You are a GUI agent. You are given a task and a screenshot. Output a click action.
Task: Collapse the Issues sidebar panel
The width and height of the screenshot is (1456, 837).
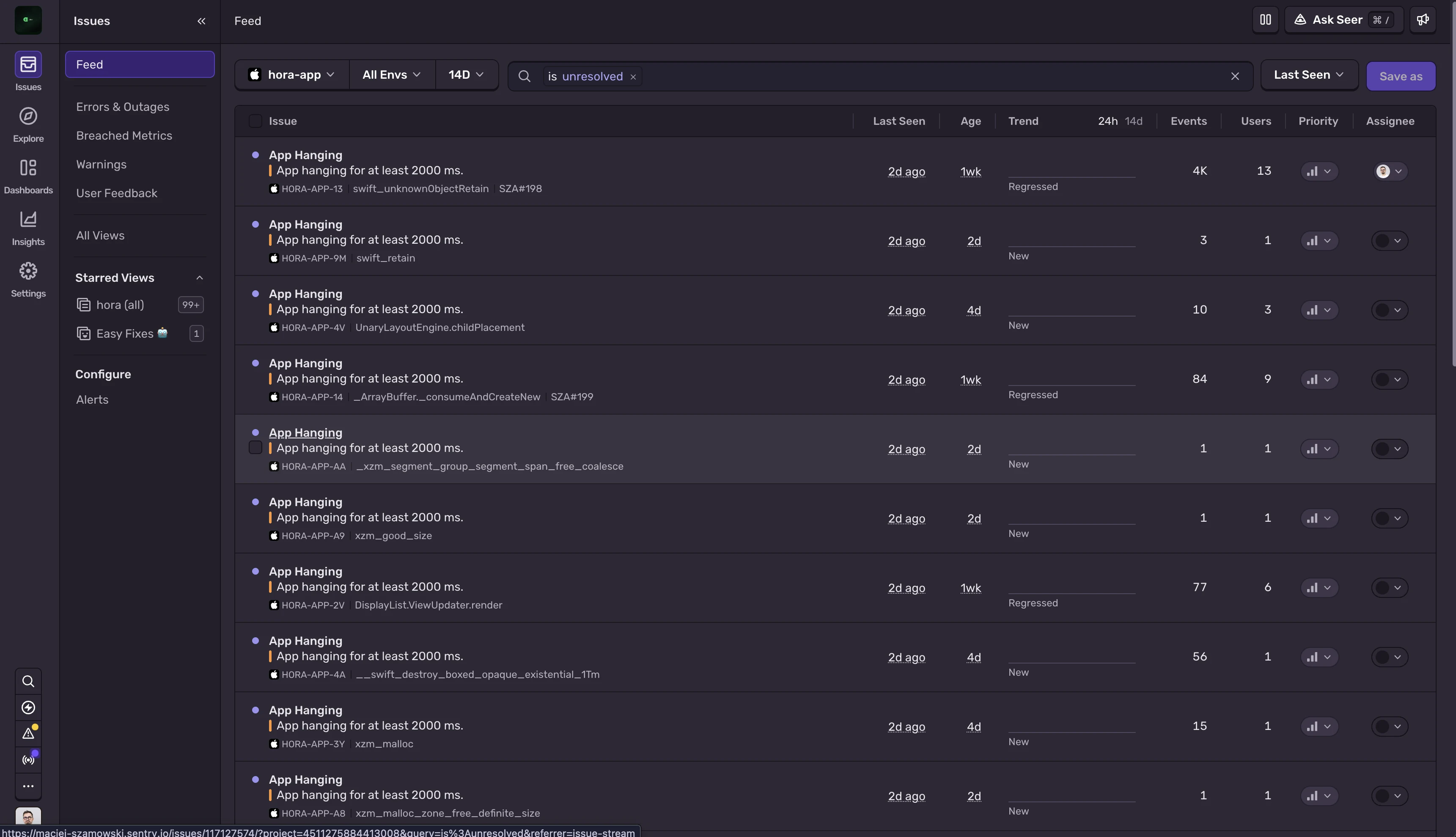tap(201, 21)
